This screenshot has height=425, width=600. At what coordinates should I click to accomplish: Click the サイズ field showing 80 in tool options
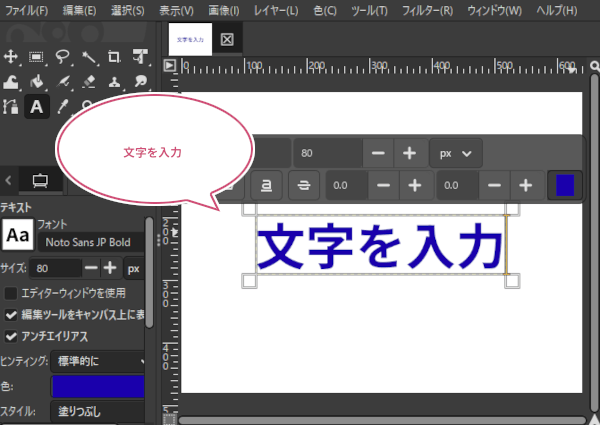pos(55,269)
